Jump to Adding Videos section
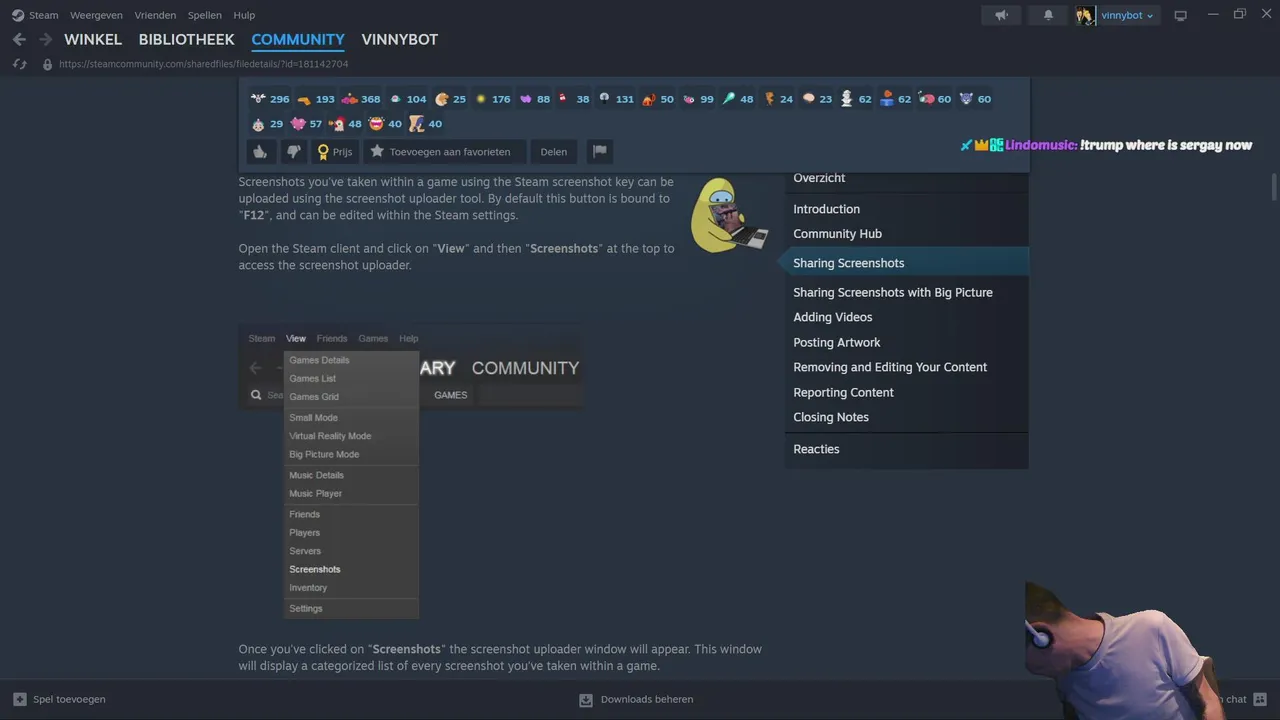The image size is (1280, 720). click(x=832, y=317)
